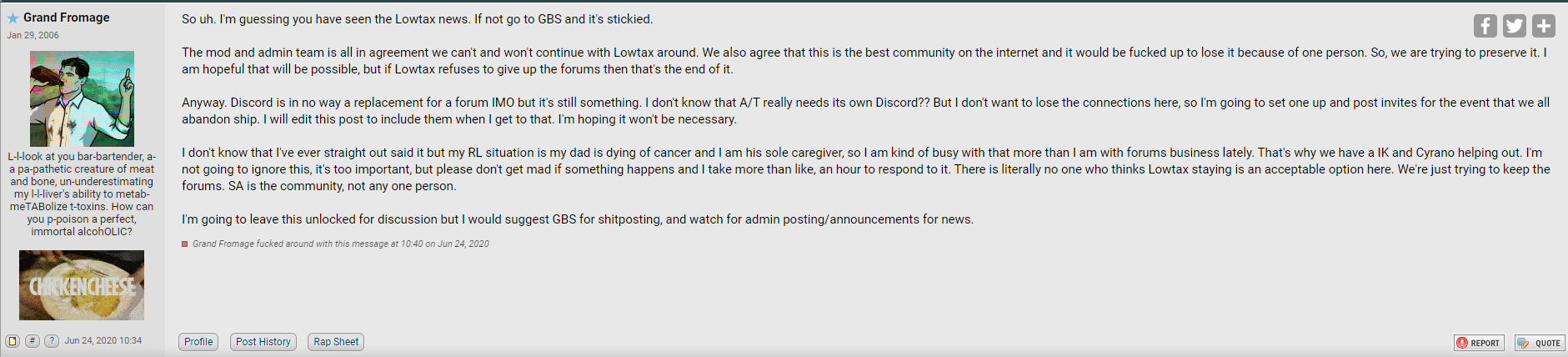Viewport: 1568px width, 357px height.
Task: Click the drinking man avatar image
Action: click(x=82, y=98)
